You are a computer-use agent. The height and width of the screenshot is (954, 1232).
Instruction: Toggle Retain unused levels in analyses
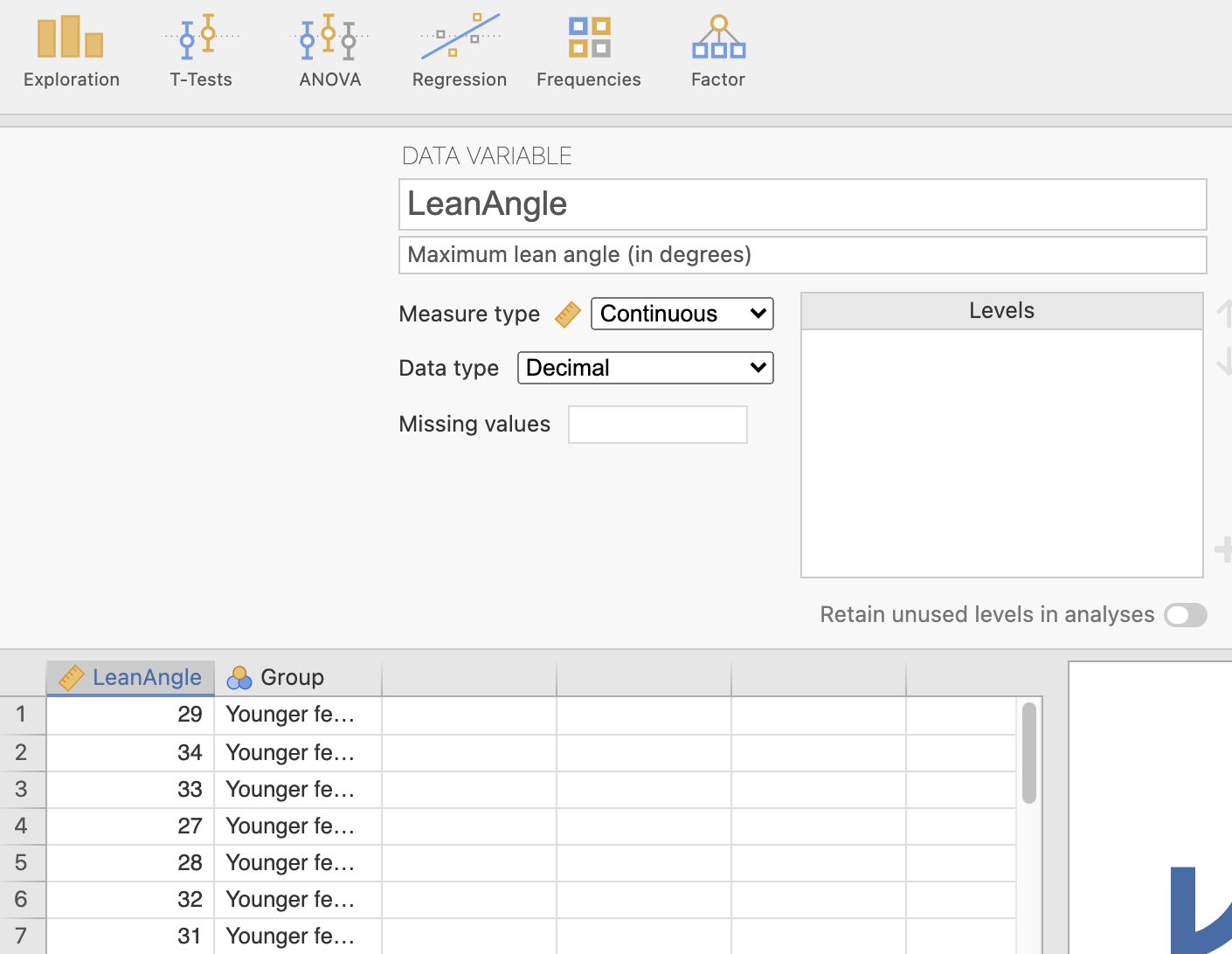pyautogui.click(x=1185, y=615)
